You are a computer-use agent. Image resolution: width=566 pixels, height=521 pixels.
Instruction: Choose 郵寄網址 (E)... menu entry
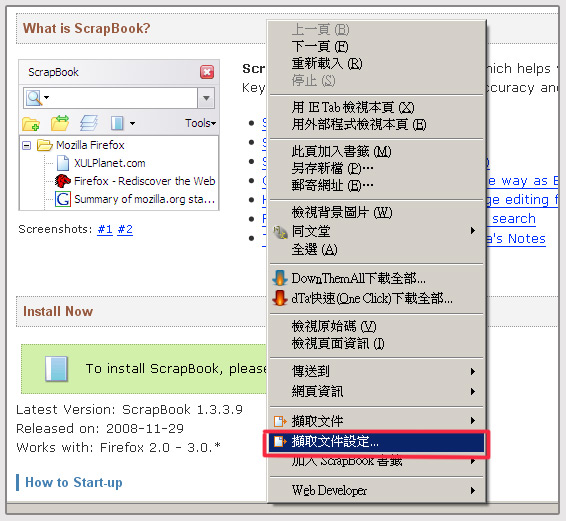pyautogui.click(x=376, y=186)
